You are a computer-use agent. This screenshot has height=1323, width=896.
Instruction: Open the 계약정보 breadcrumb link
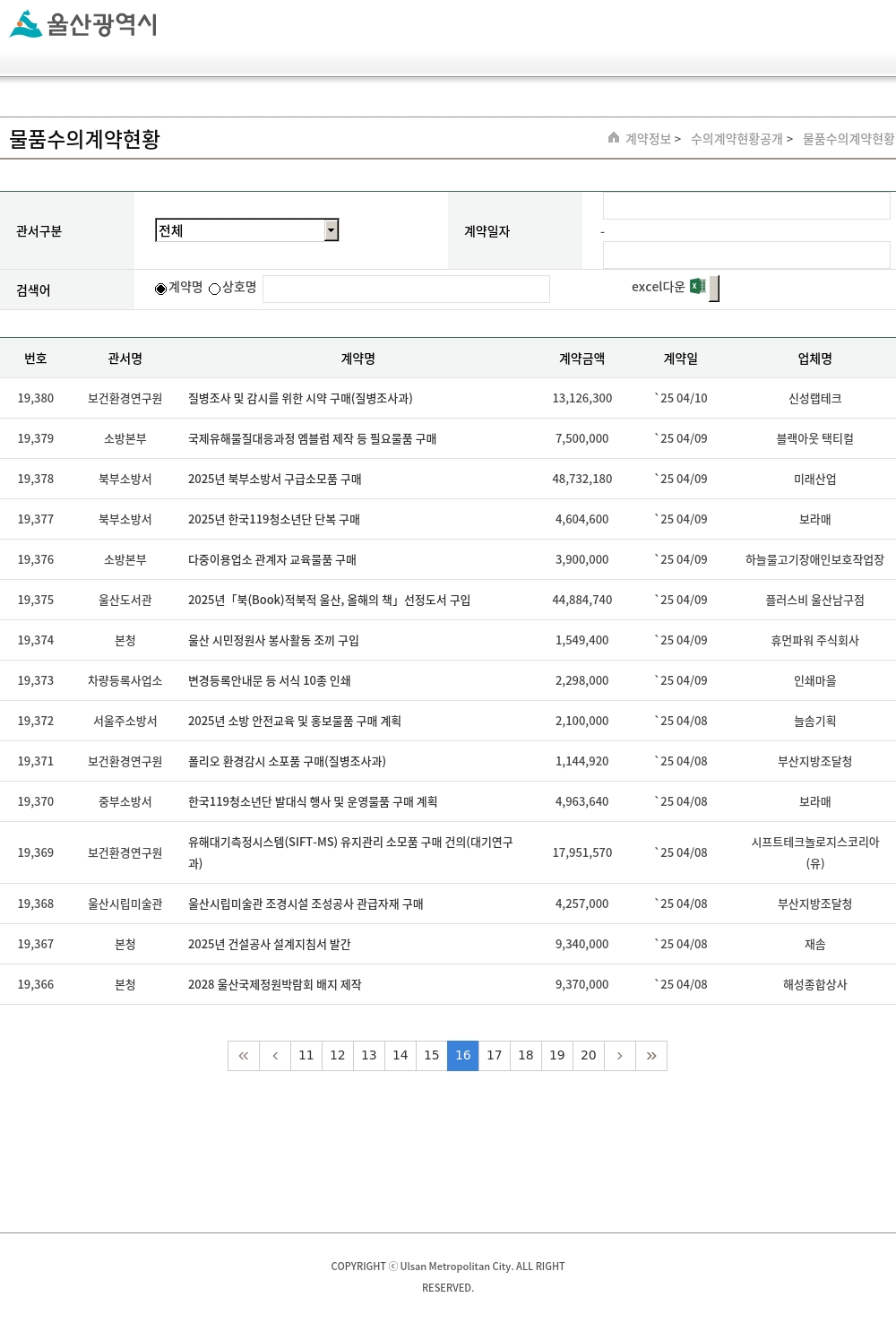tap(648, 139)
